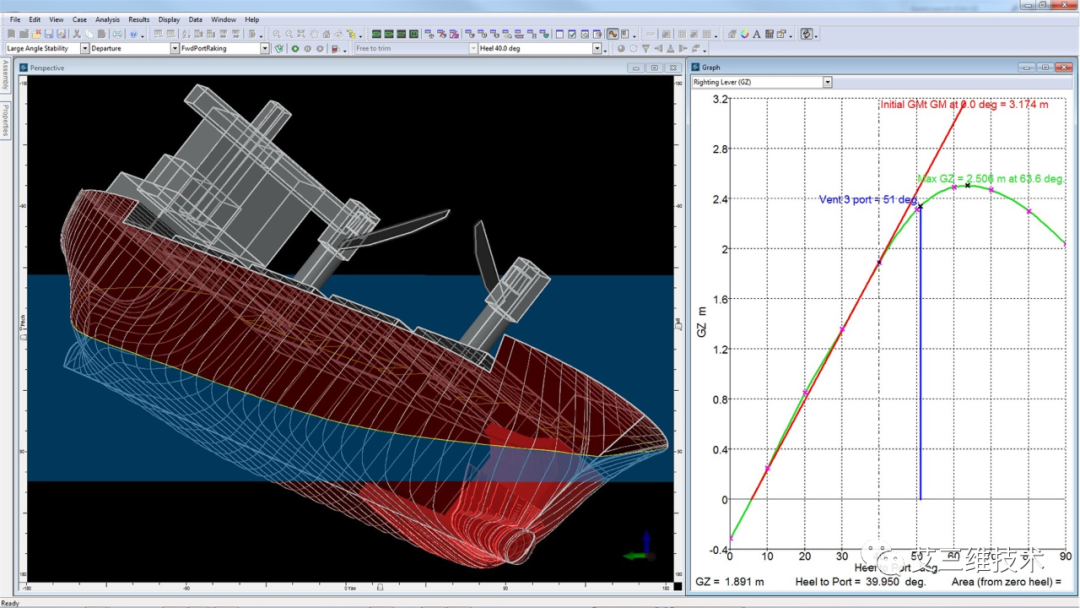
Task: Click the first green view icon
Action: tap(377, 34)
